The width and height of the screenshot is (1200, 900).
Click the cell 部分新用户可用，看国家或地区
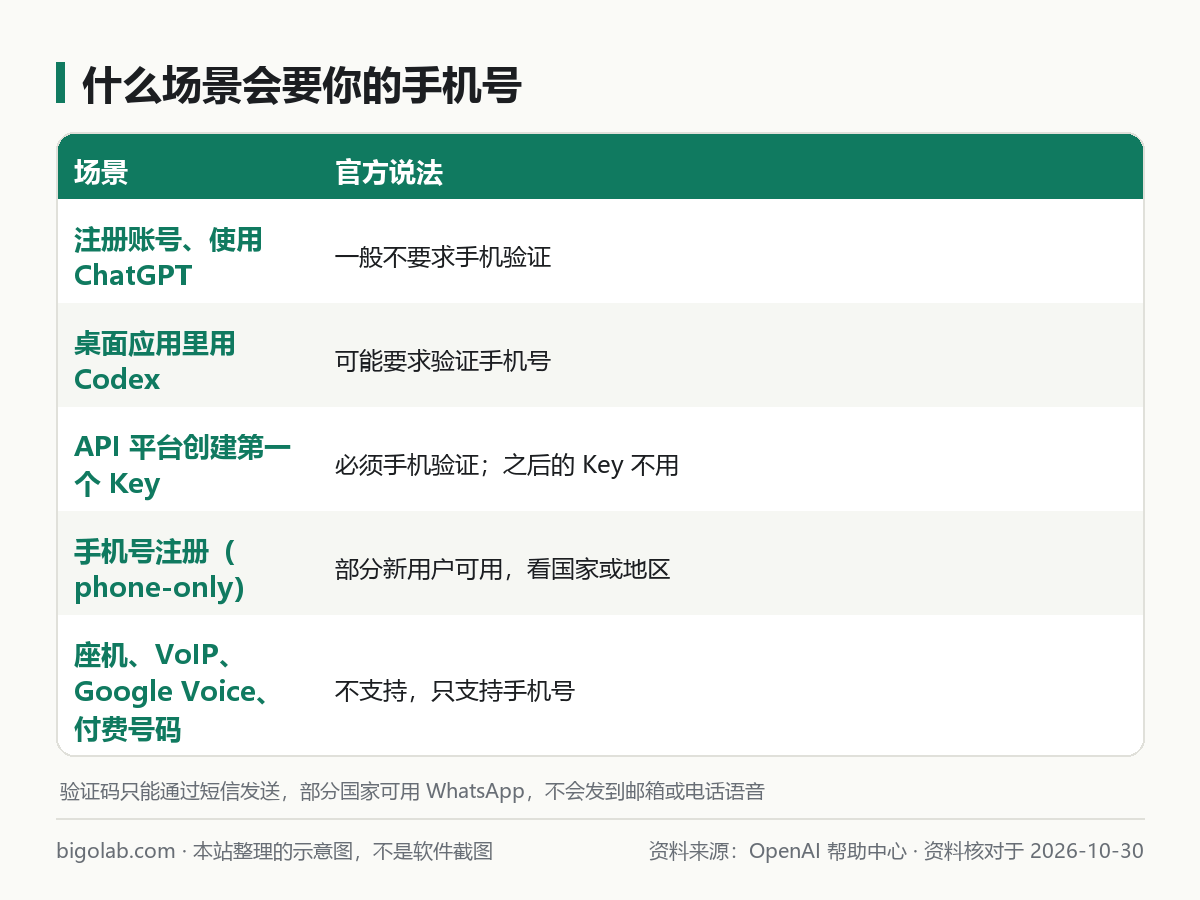(x=502, y=570)
